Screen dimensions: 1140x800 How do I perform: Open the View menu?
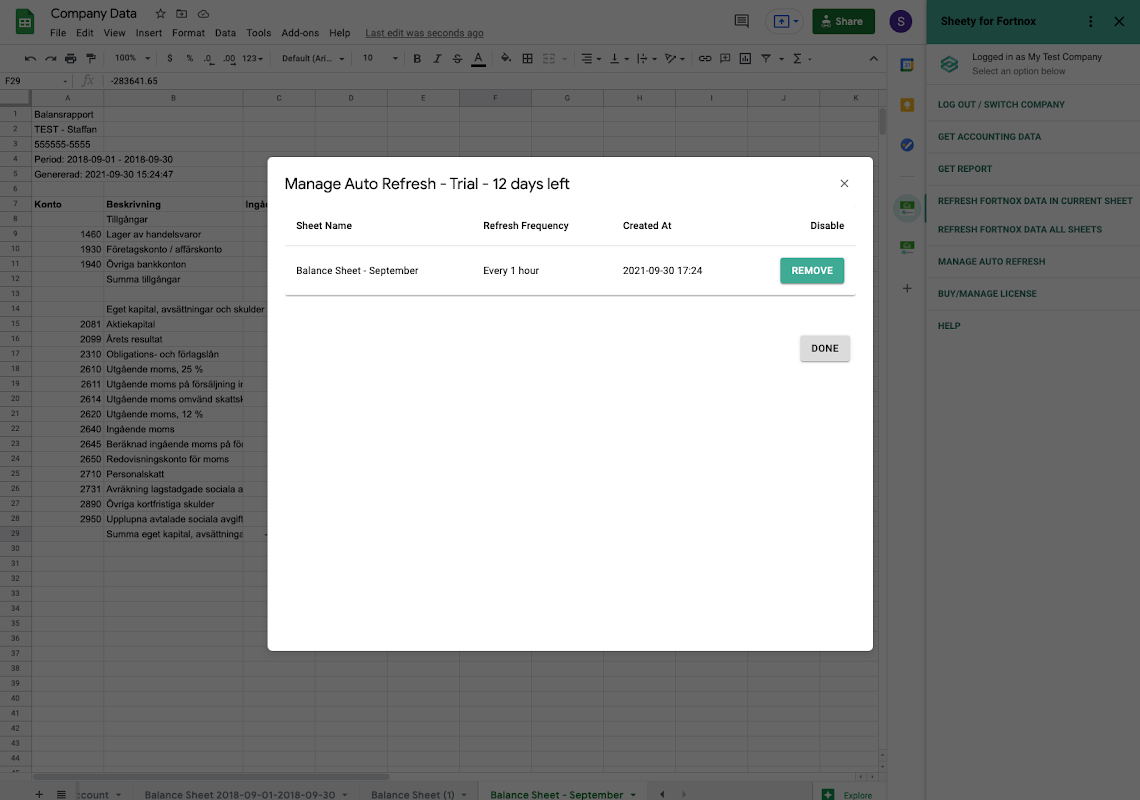tap(114, 33)
